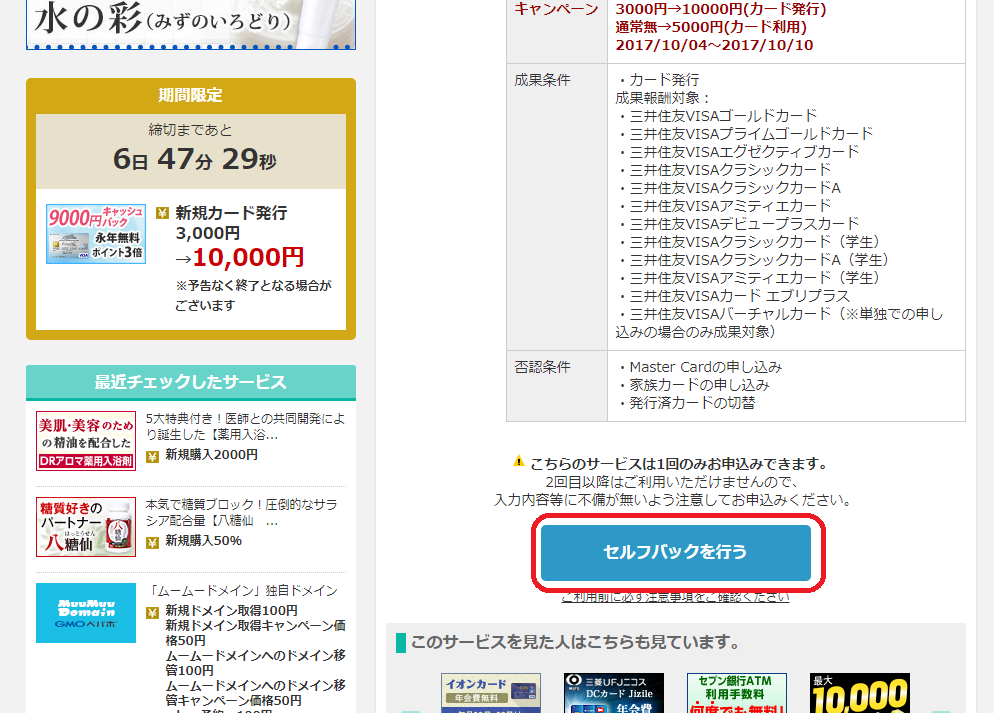
Task: Click the yen icon beside 新規ドメイン取得100円
Action: (153, 611)
